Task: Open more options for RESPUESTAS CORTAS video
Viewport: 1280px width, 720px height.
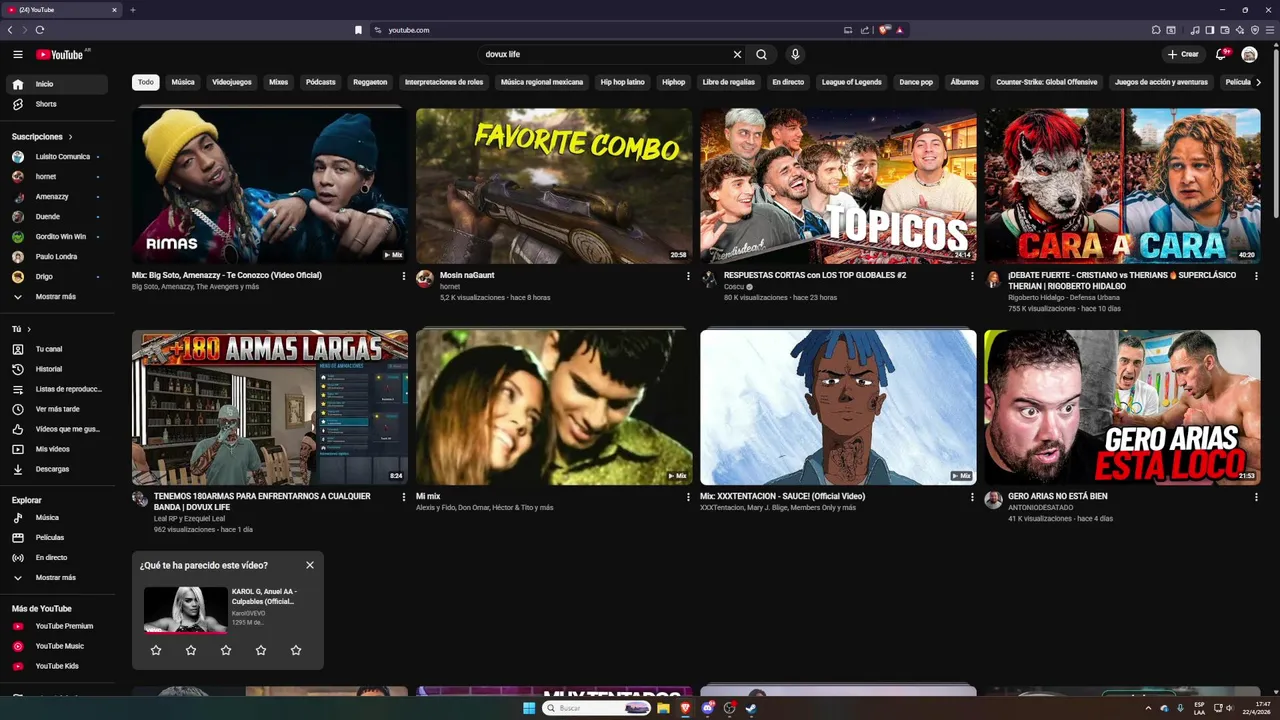Action: (x=972, y=276)
